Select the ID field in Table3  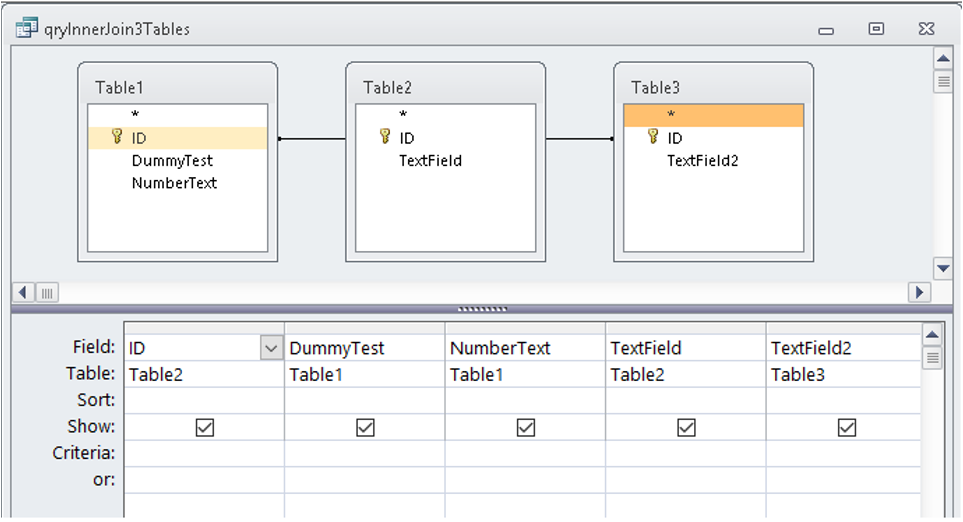click(714, 138)
